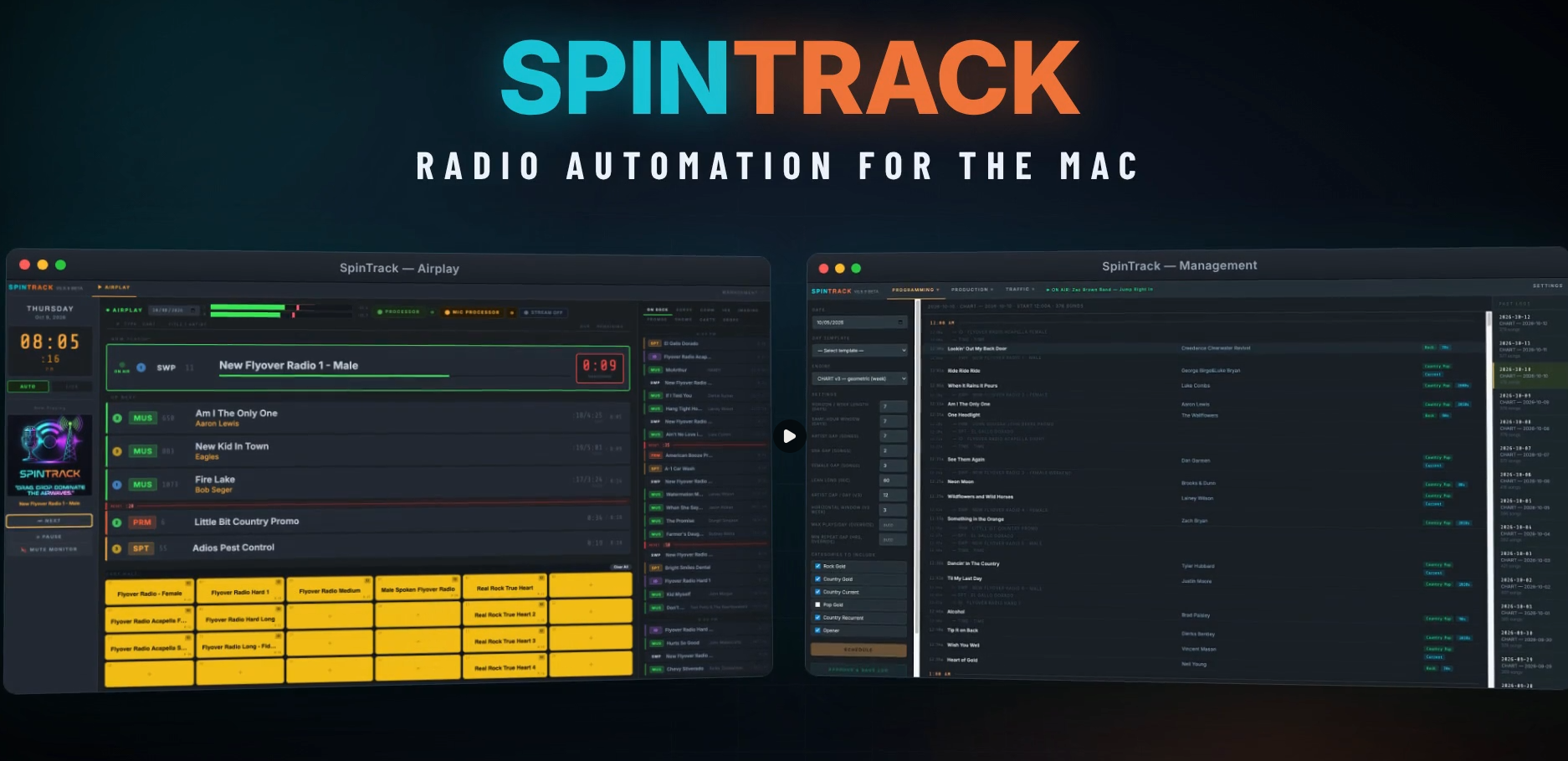Toggle the Country Gold category checkbox
Screen dimensions: 1568x761
tap(817, 578)
